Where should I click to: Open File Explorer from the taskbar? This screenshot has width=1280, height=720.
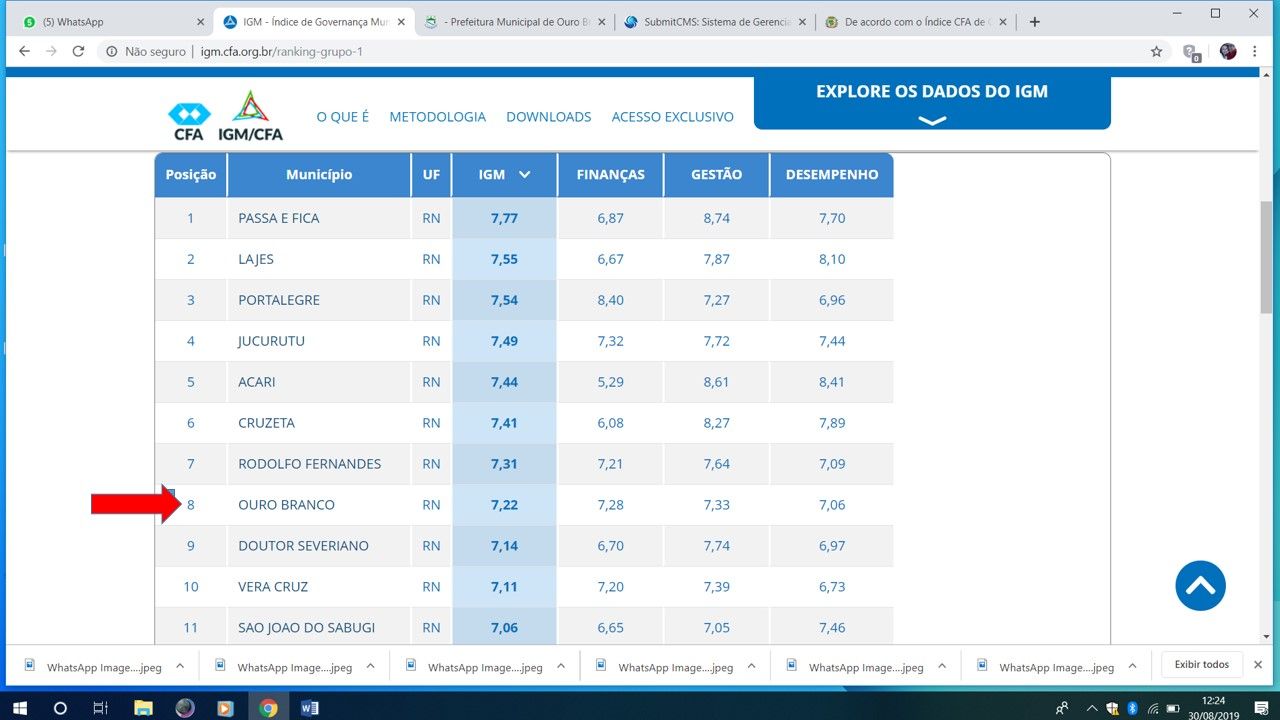coord(143,708)
